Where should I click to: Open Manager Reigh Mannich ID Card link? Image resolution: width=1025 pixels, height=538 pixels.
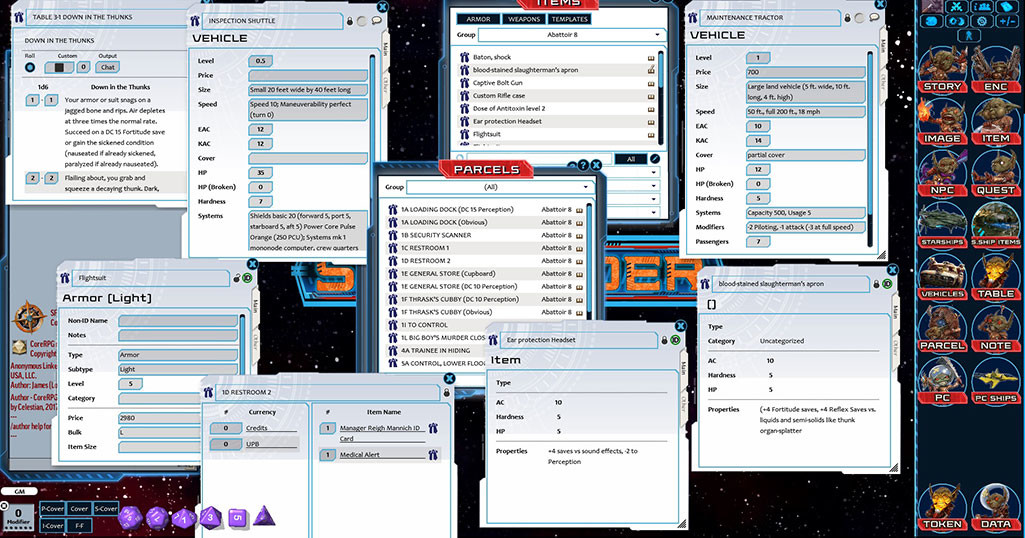point(380,433)
